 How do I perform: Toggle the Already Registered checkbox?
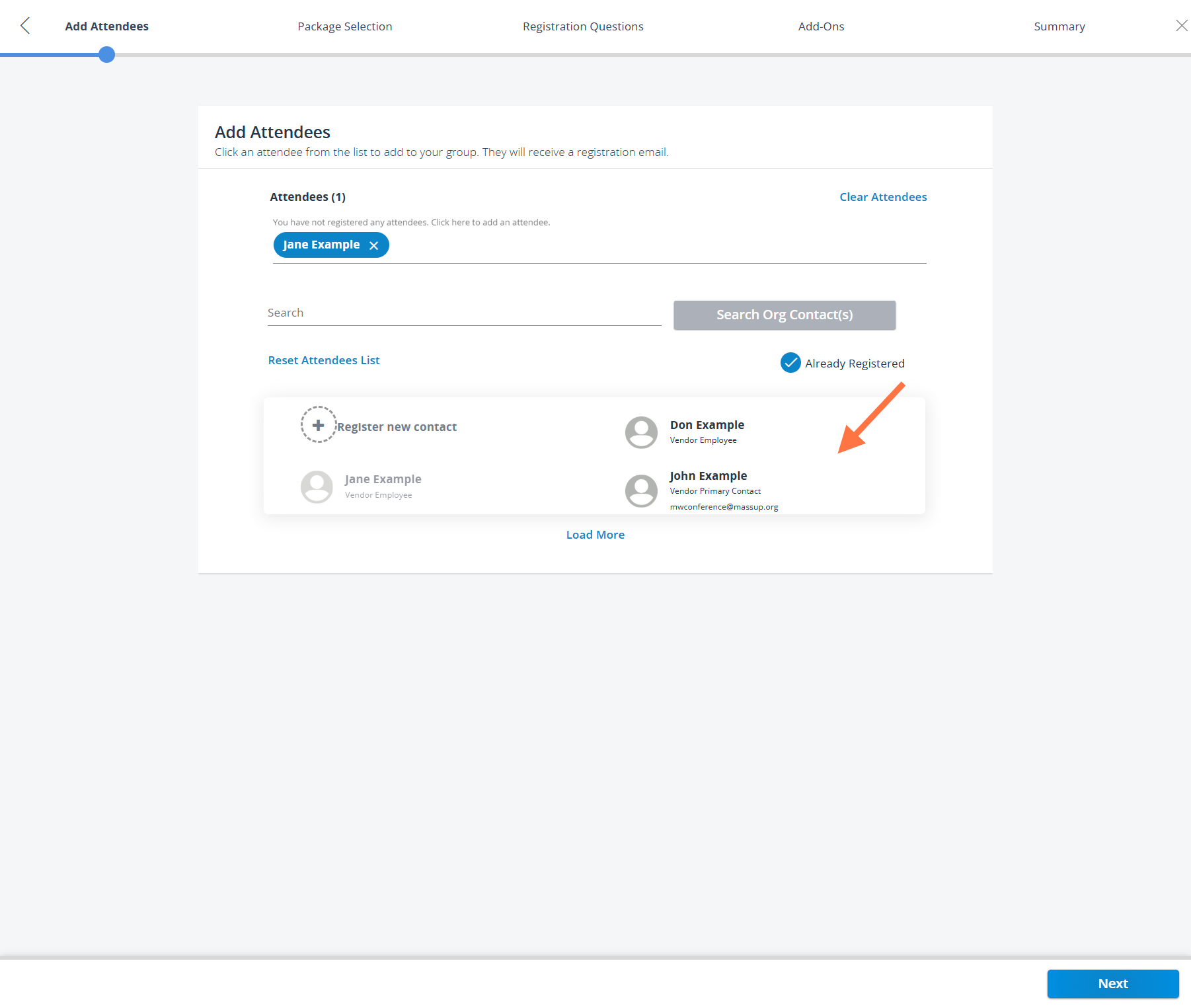tap(790, 363)
